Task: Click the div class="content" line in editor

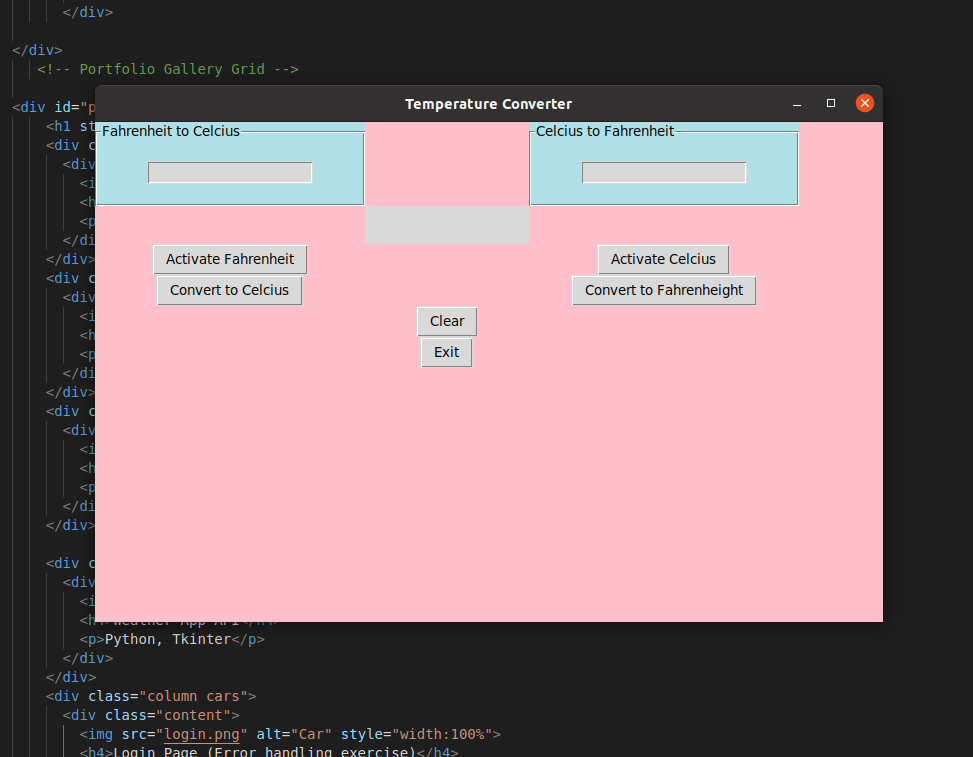Action: (151, 715)
